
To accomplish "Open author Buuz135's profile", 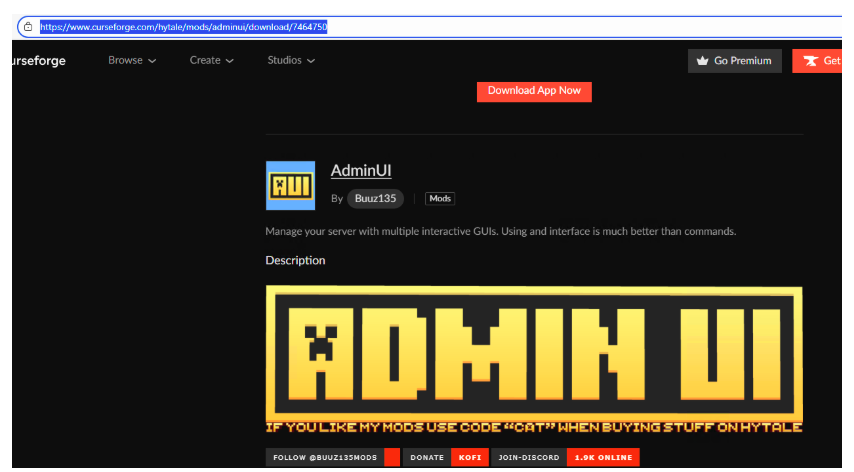I will tap(375, 199).
